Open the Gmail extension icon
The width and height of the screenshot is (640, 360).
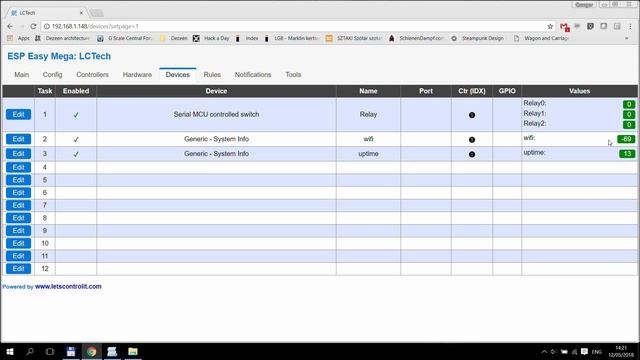564,27
